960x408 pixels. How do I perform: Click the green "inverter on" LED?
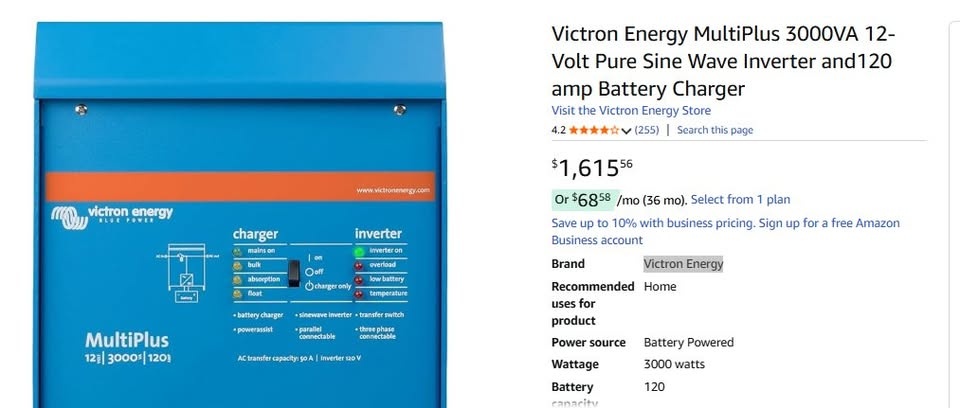[360, 251]
